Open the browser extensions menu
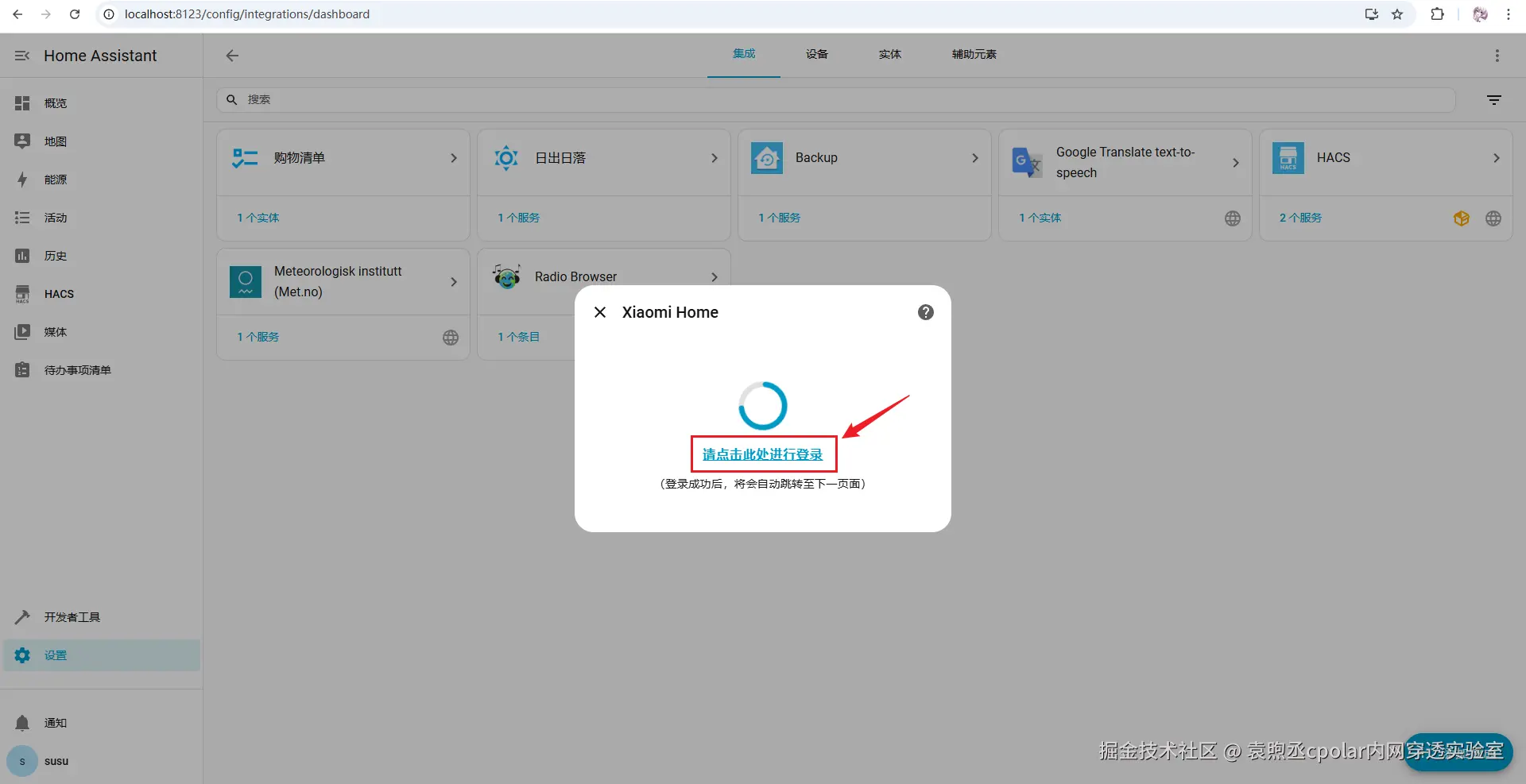1526x784 pixels. 1437,14
